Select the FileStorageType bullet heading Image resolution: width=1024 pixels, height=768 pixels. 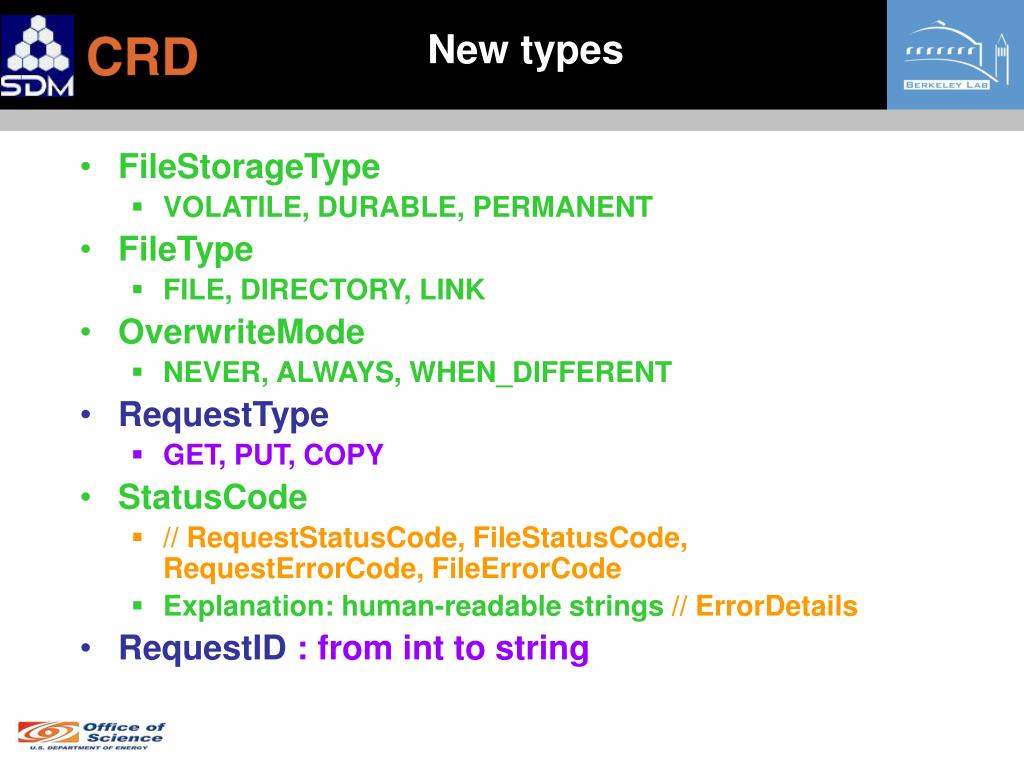[x=249, y=167]
